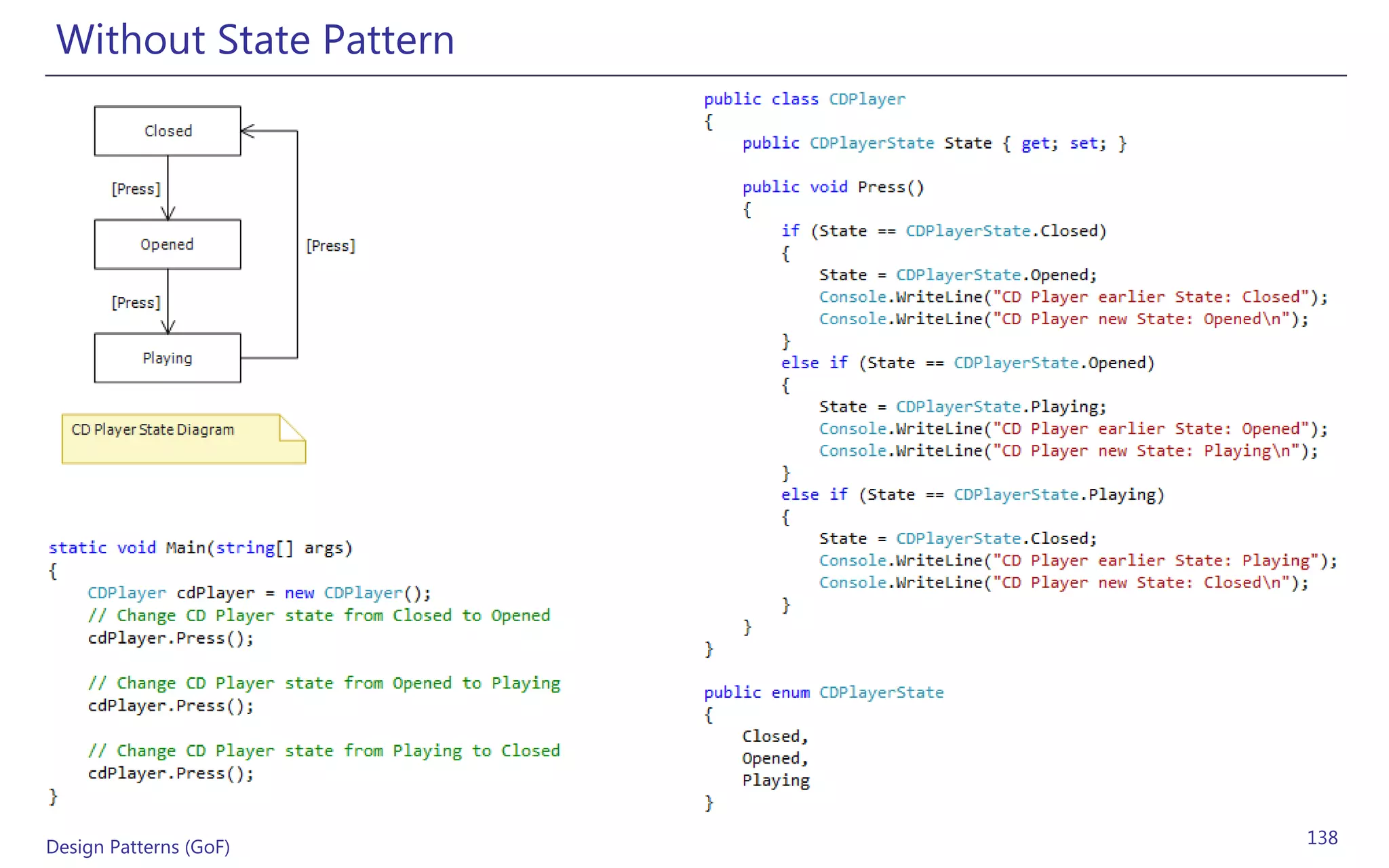Click the Without State Pattern slide title
The height and width of the screenshot is (868, 1389).
[255, 39]
